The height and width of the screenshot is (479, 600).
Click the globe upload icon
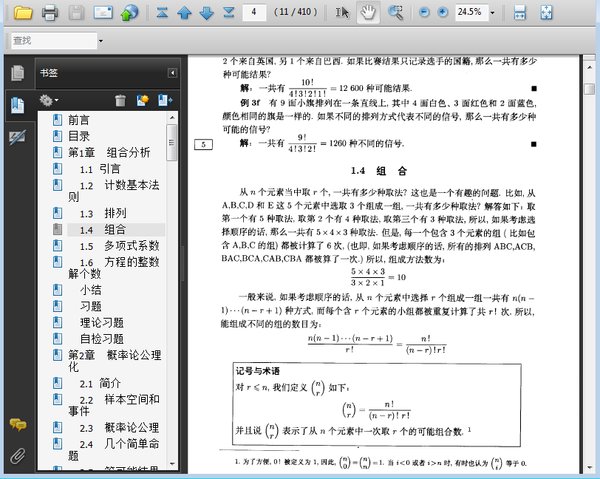pyautogui.click(x=129, y=12)
